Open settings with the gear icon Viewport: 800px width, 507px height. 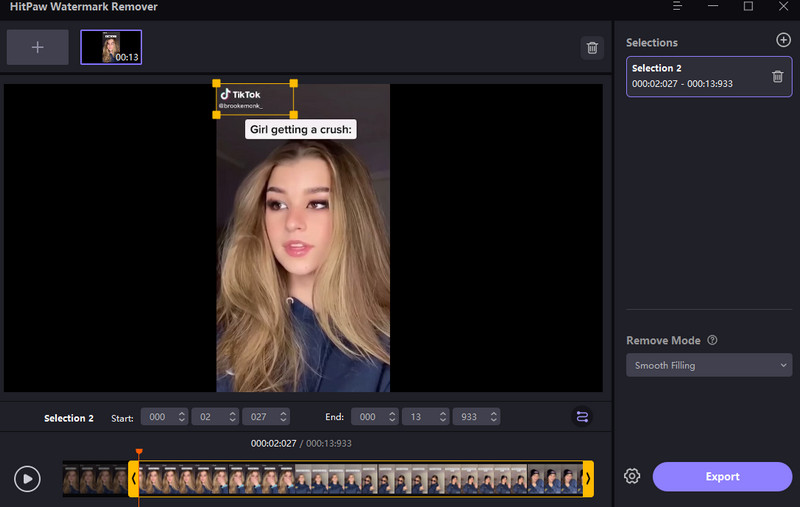tap(632, 477)
